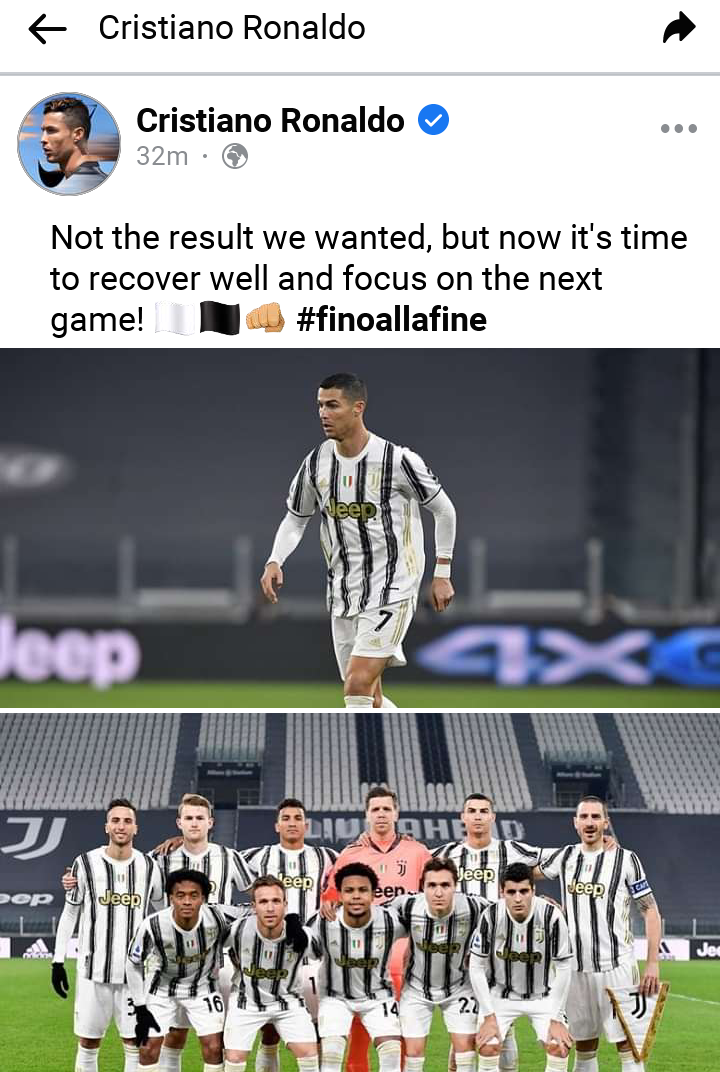The width and height of the screenshot is (720, 1072).
Task: Tap the Cristiano Ronaldo page title in header
Action: pos(232,28)
